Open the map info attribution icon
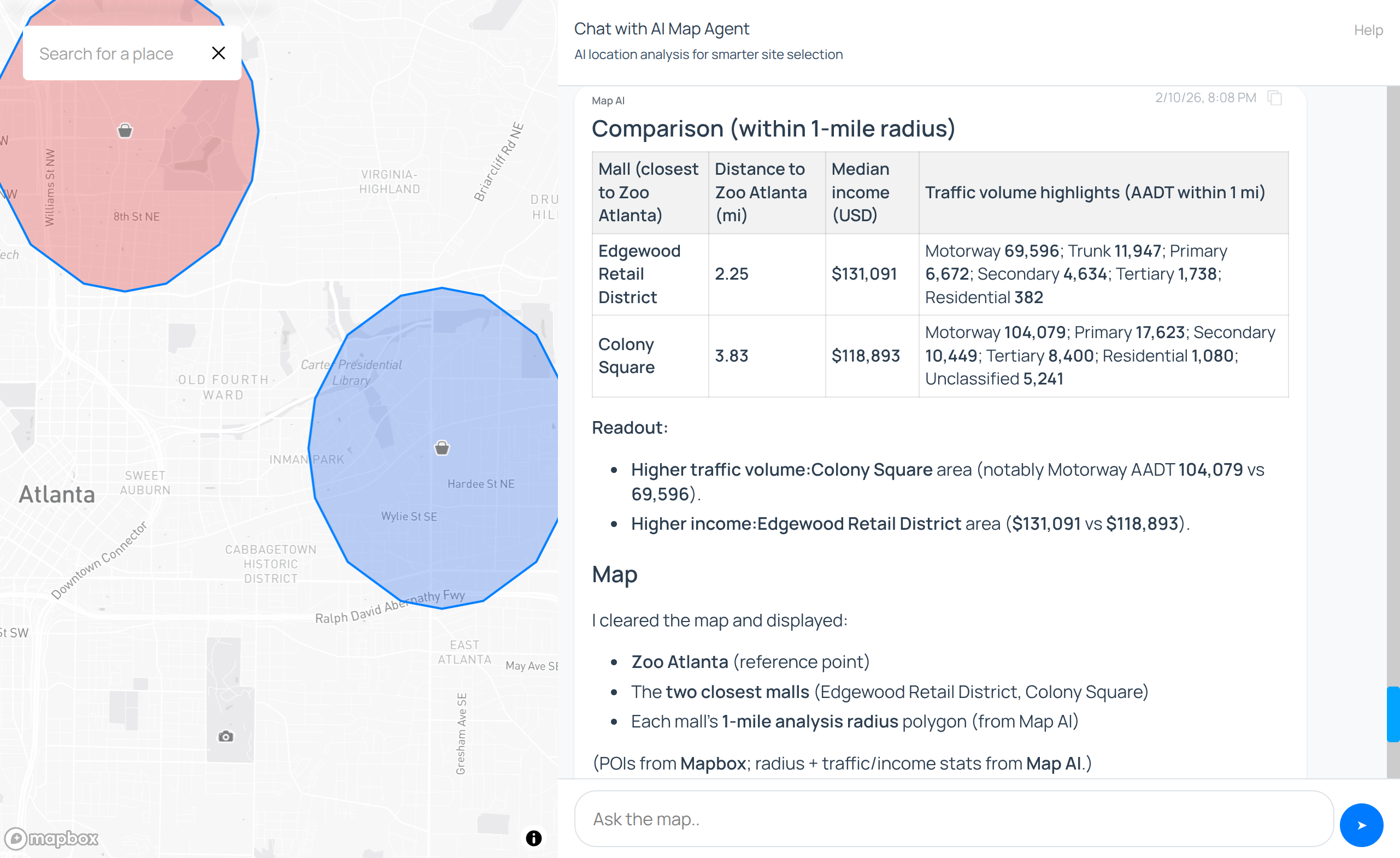1400x858 pixels. [533, 838]
